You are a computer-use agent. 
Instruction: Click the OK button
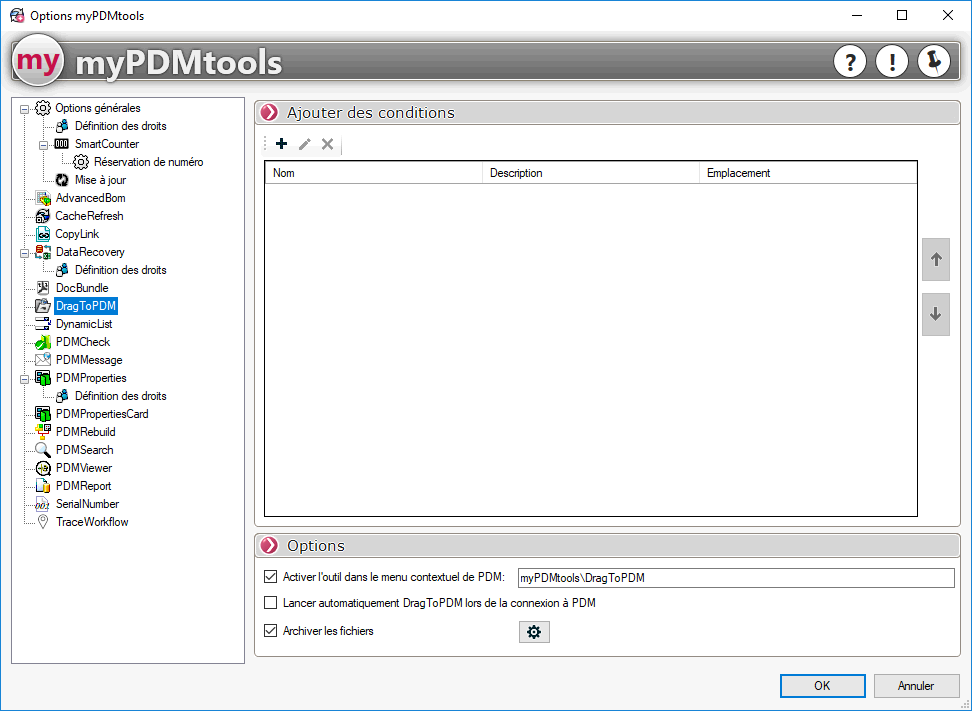point(822,686)
